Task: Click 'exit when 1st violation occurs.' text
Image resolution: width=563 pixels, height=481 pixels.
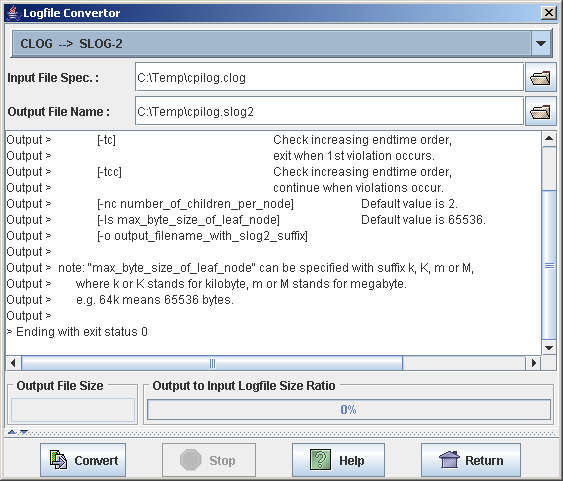Action: click(x=354, y=156)
